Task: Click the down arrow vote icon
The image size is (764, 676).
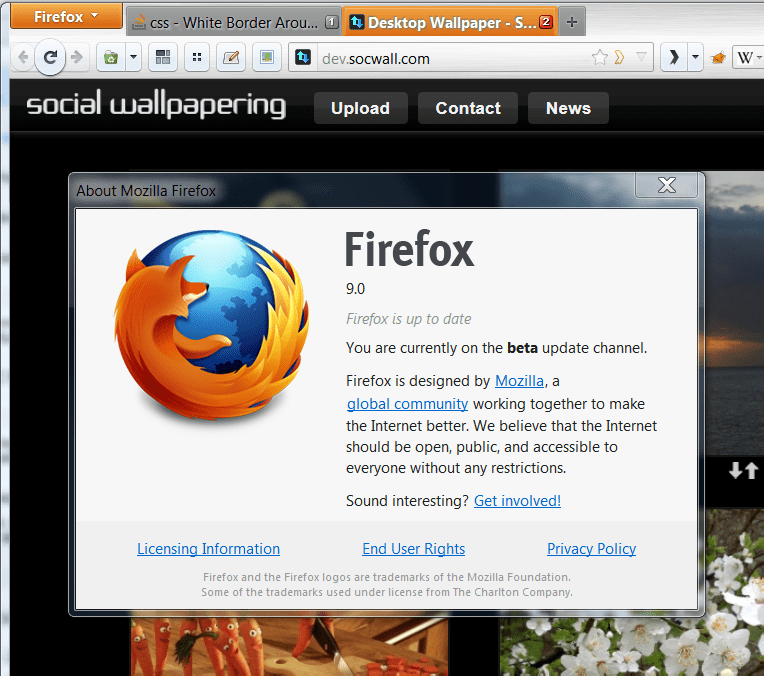Action: [x=735, y=470]
